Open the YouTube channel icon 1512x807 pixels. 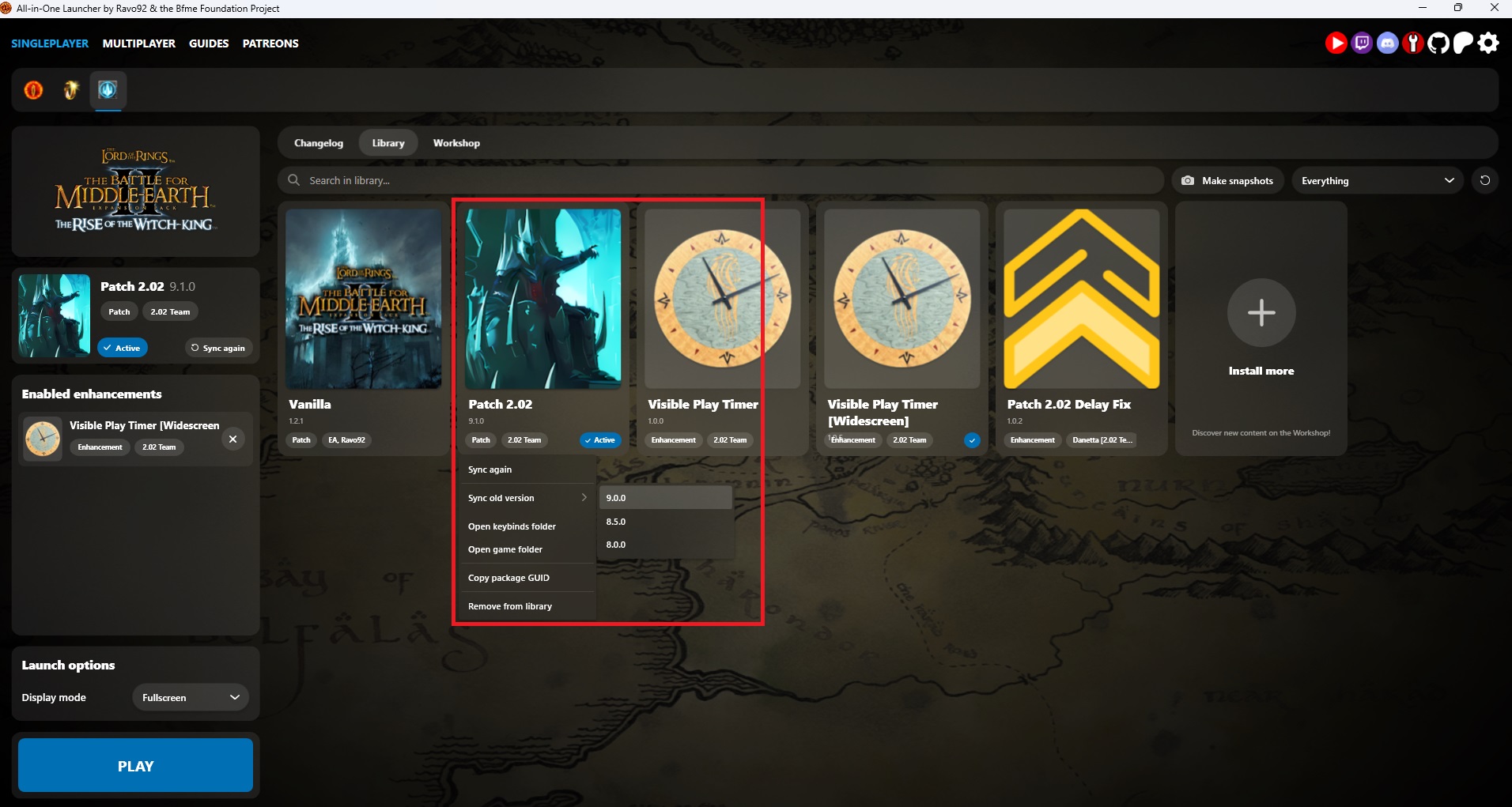[1336, 43]
